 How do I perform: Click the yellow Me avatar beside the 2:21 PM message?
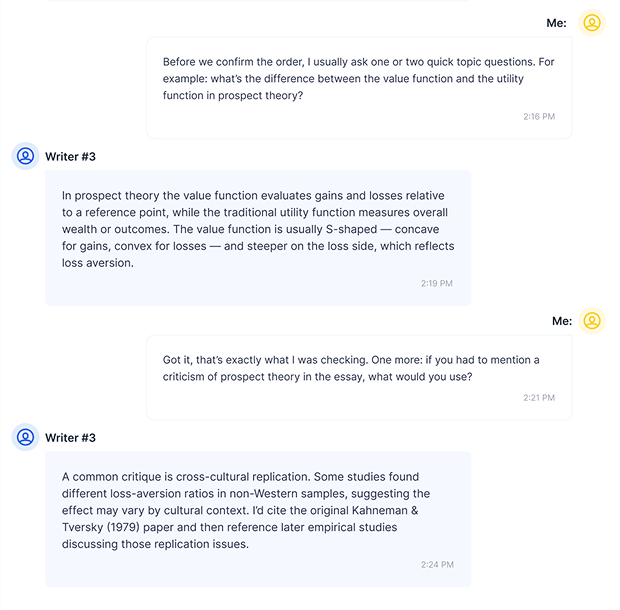click(592, 321)
